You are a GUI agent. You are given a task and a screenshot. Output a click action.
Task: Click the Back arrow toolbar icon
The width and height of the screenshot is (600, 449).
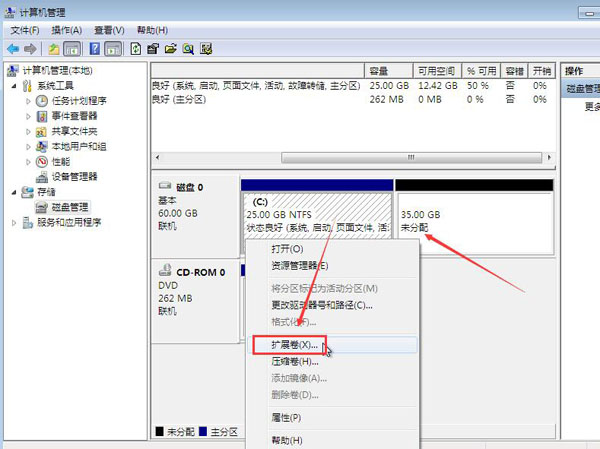click(x=13, y=47)
